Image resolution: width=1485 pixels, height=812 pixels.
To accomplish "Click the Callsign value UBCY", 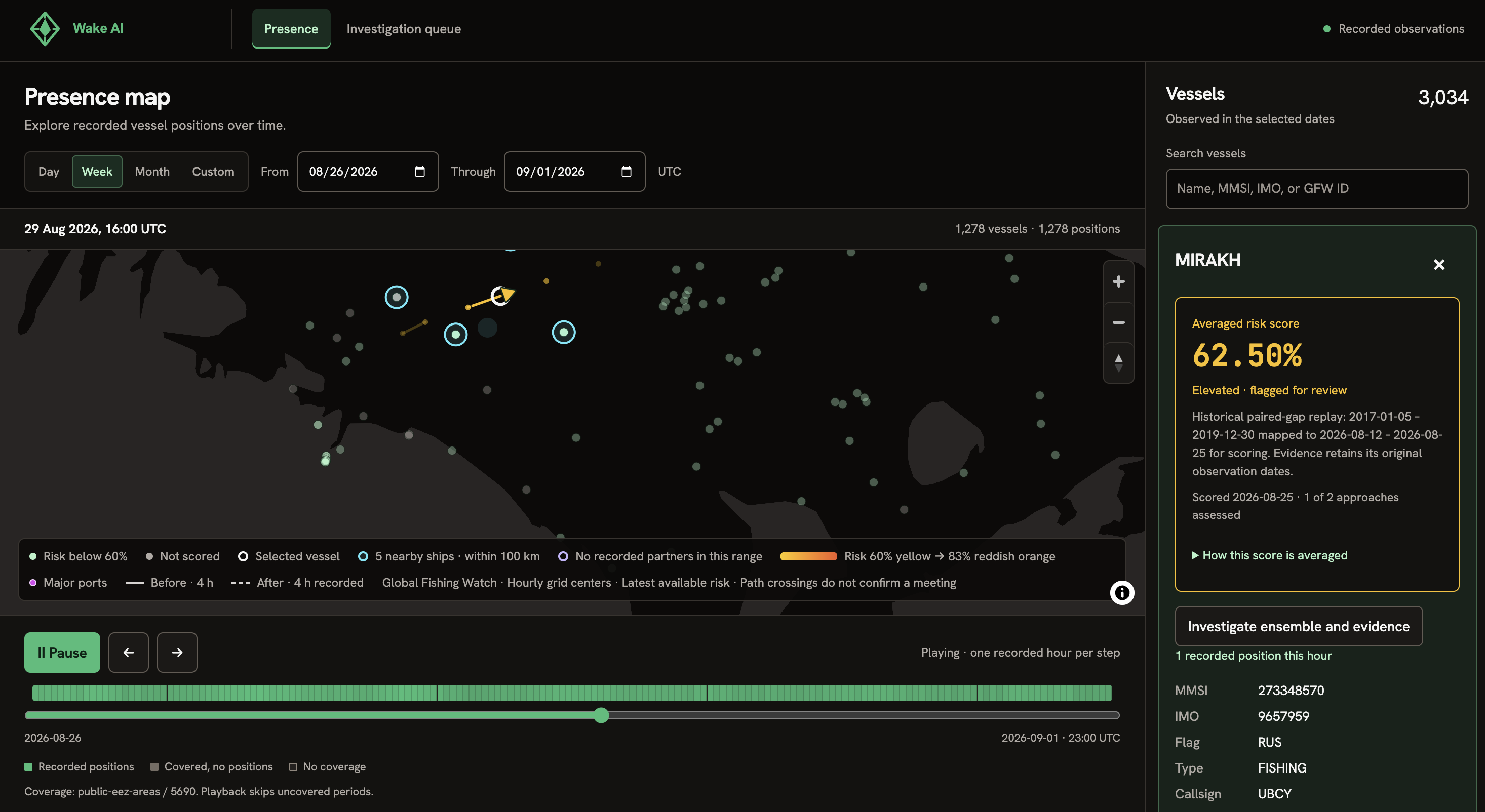I will click(1275, 794).
